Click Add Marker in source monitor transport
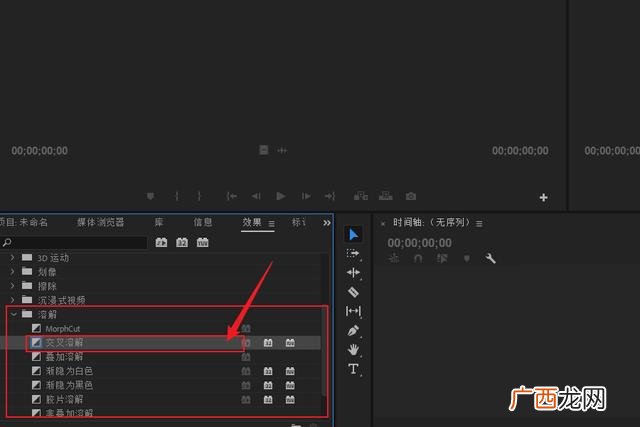 [x=150, y=196]
